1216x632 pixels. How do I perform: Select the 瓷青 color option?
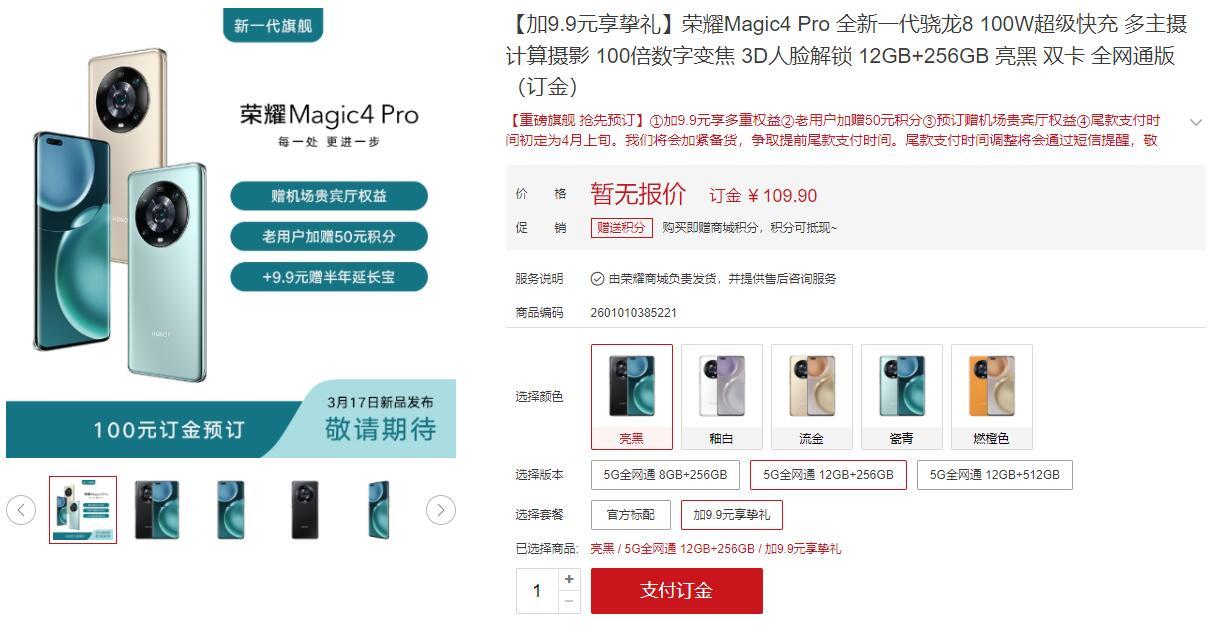coord(902,397)
